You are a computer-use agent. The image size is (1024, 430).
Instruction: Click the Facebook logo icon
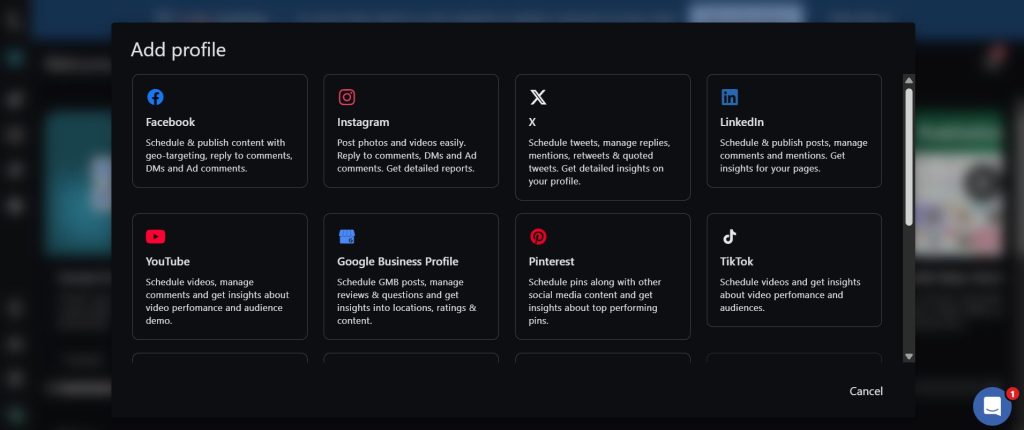pos(155,97)
